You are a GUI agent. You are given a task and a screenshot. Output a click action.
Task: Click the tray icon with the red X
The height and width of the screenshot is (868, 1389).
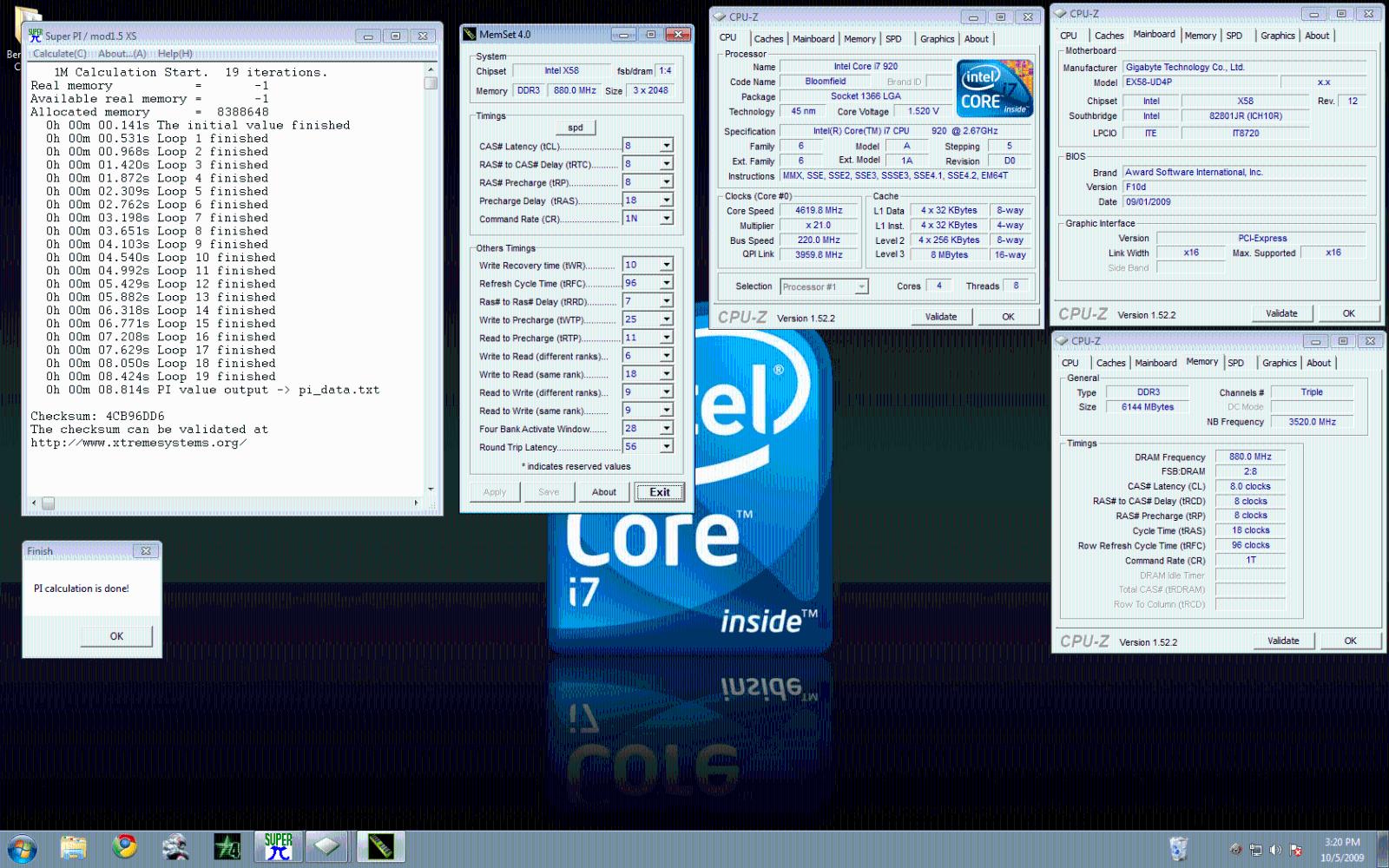(1296, 850)
